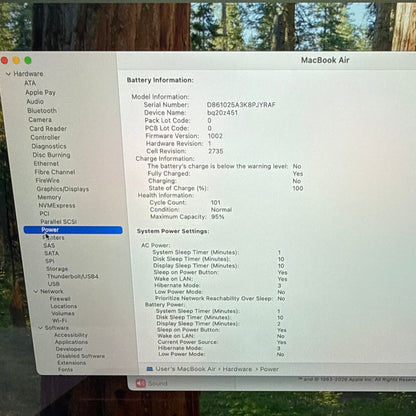Open Developer under Software
Screen dimensions: 416x416
(x=69, y=349)
